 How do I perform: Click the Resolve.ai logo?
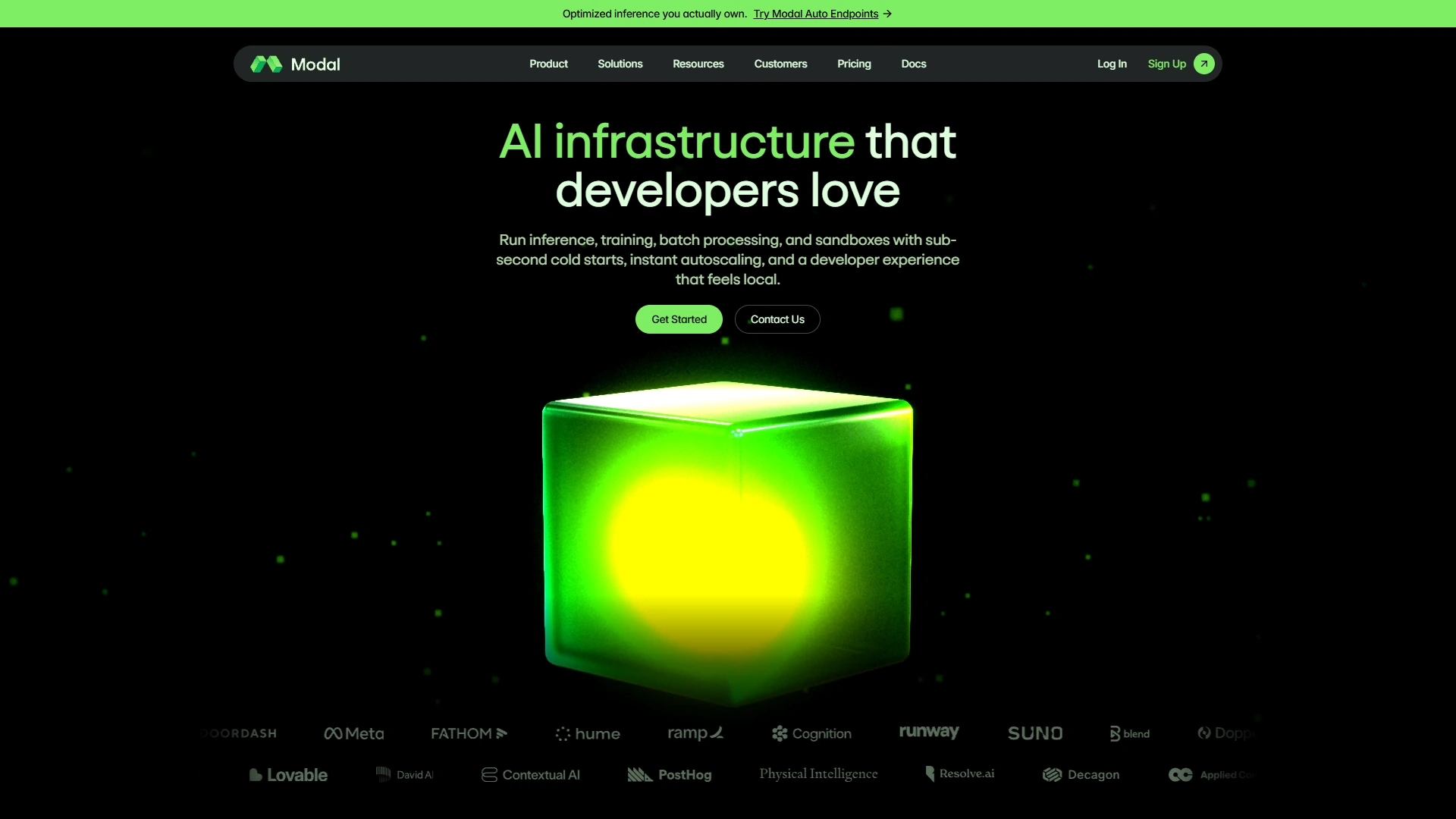pos(960,773)
